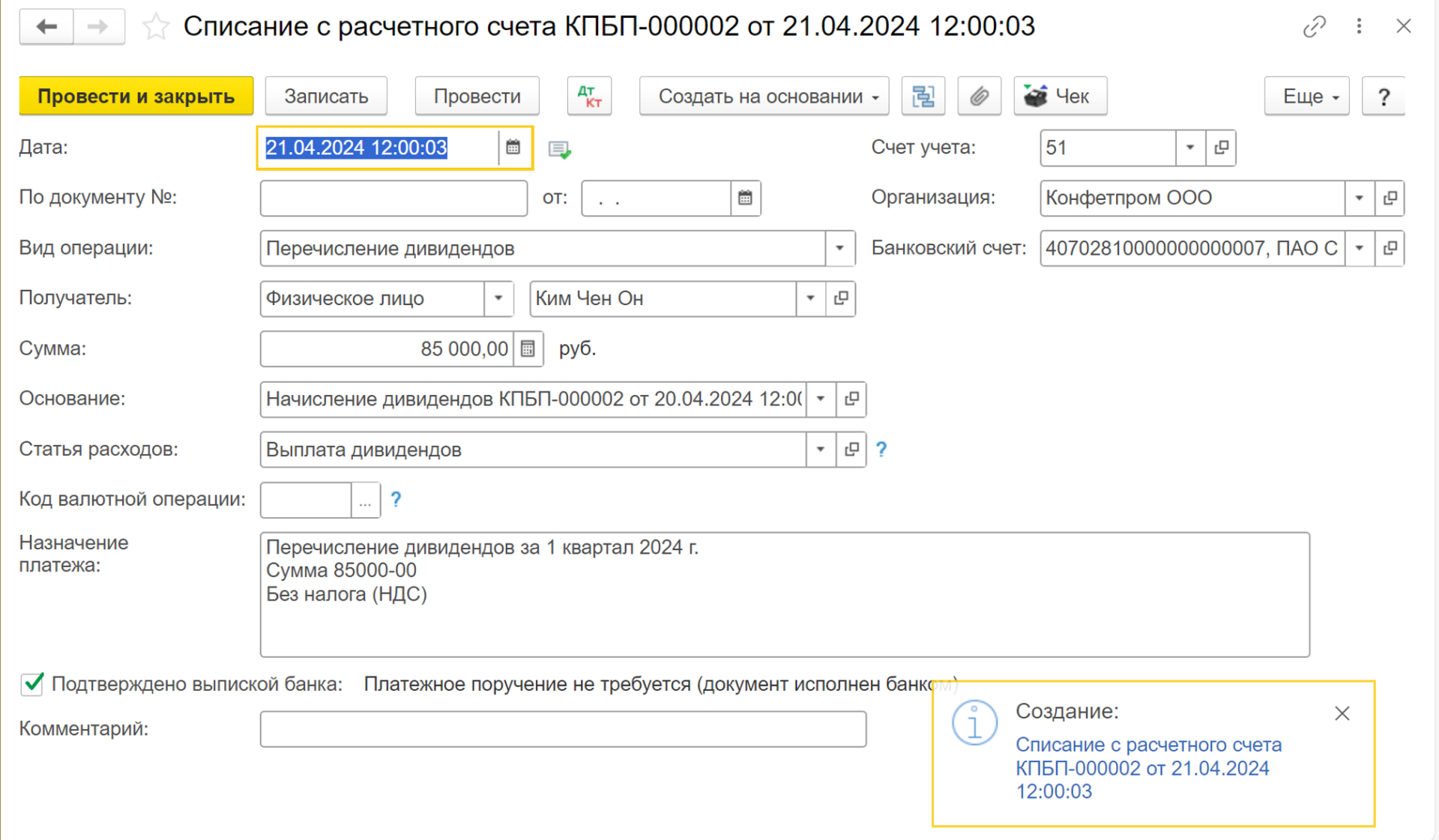
Task: Copy link to document via chain icon
Action: 1314,27
